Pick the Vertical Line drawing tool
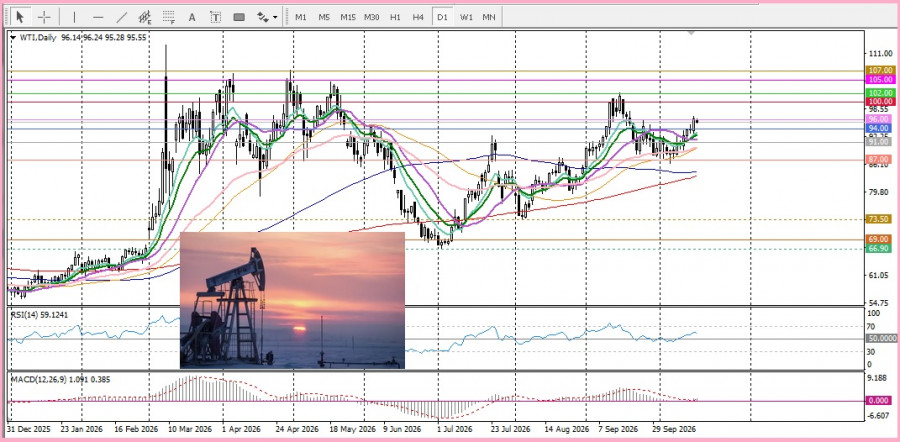900x442 pixels. tap(74, 17)
